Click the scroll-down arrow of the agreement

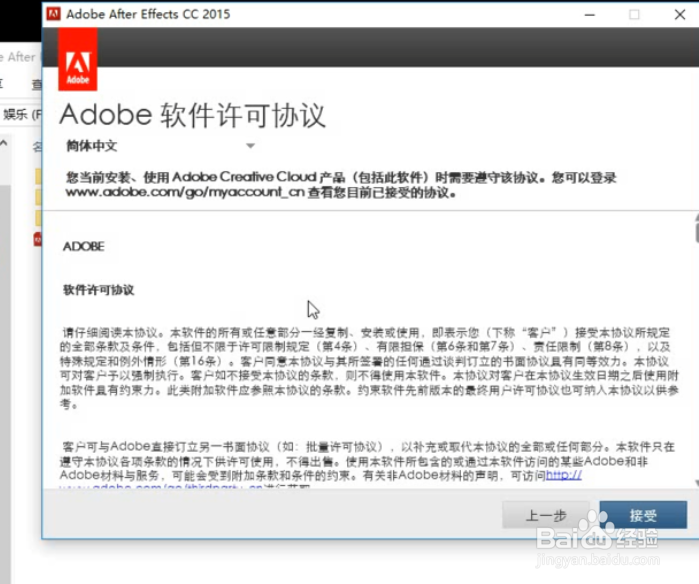(x=696, y=483)
